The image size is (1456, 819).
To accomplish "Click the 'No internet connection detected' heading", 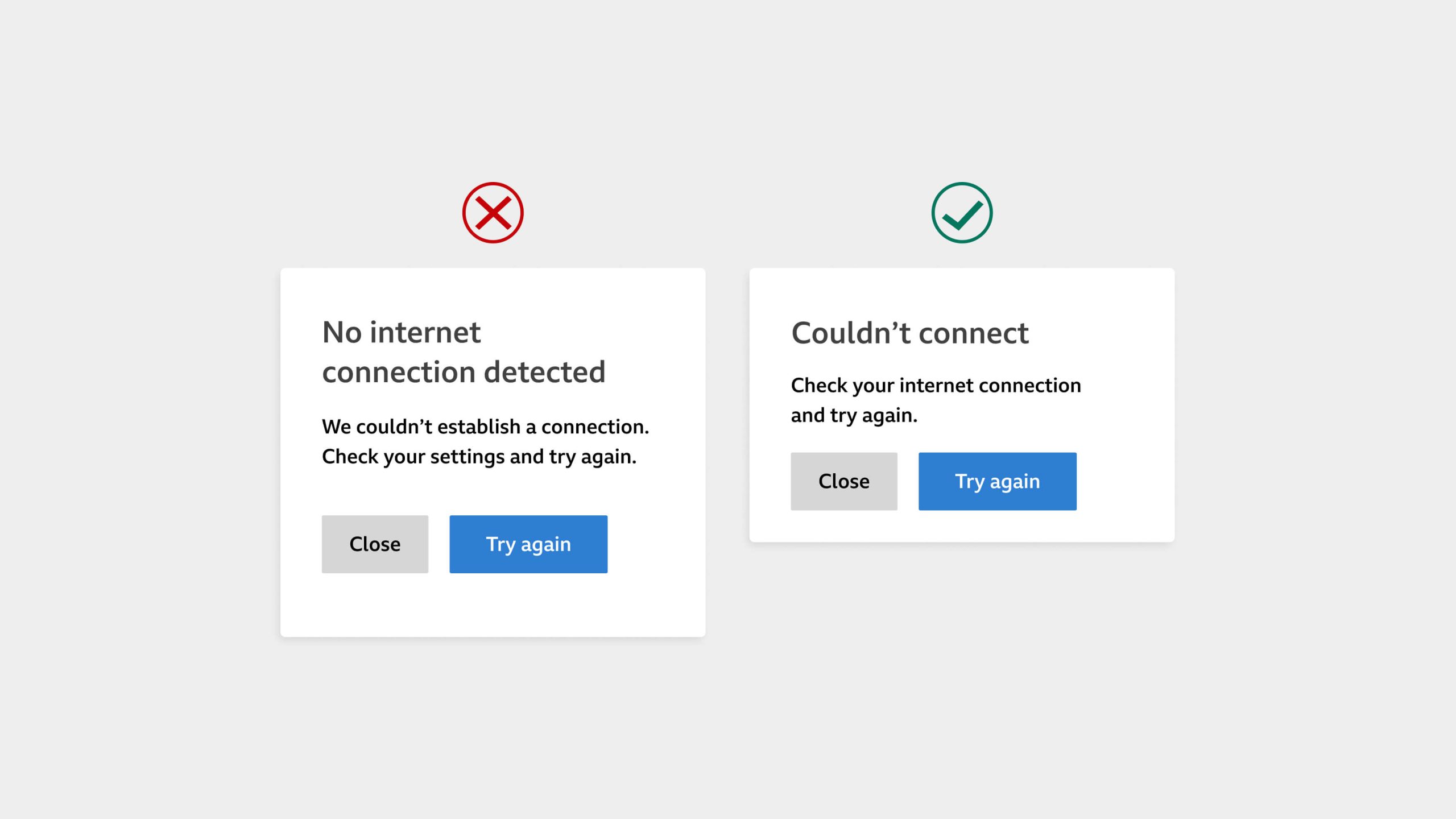I will pos(464,351).
